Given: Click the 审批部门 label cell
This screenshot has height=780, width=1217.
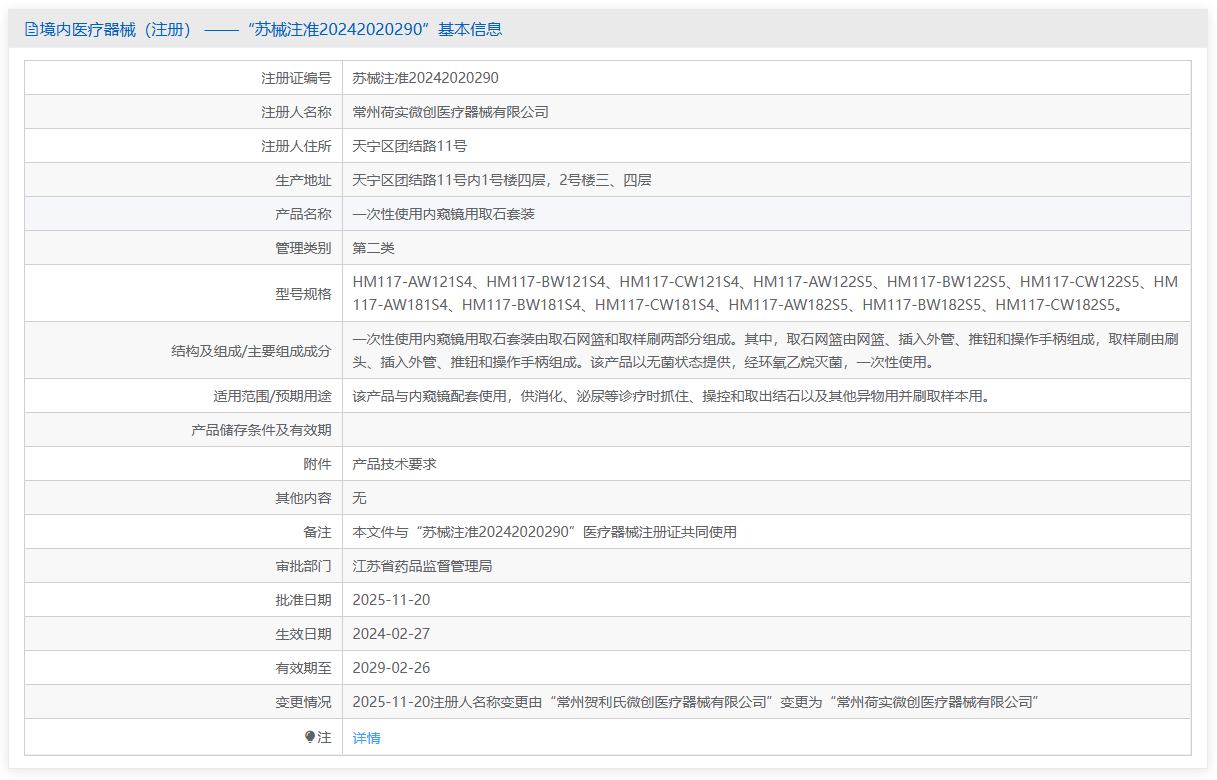Looking at the screenshot, I should (184, 566).
